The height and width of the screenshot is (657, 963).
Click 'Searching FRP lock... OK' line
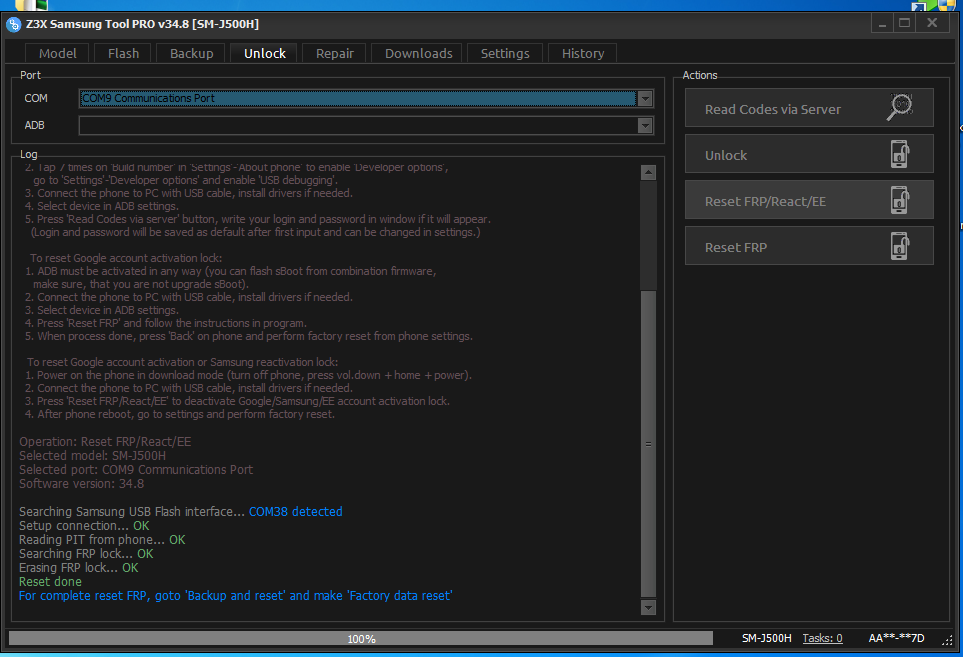[86, 553]
